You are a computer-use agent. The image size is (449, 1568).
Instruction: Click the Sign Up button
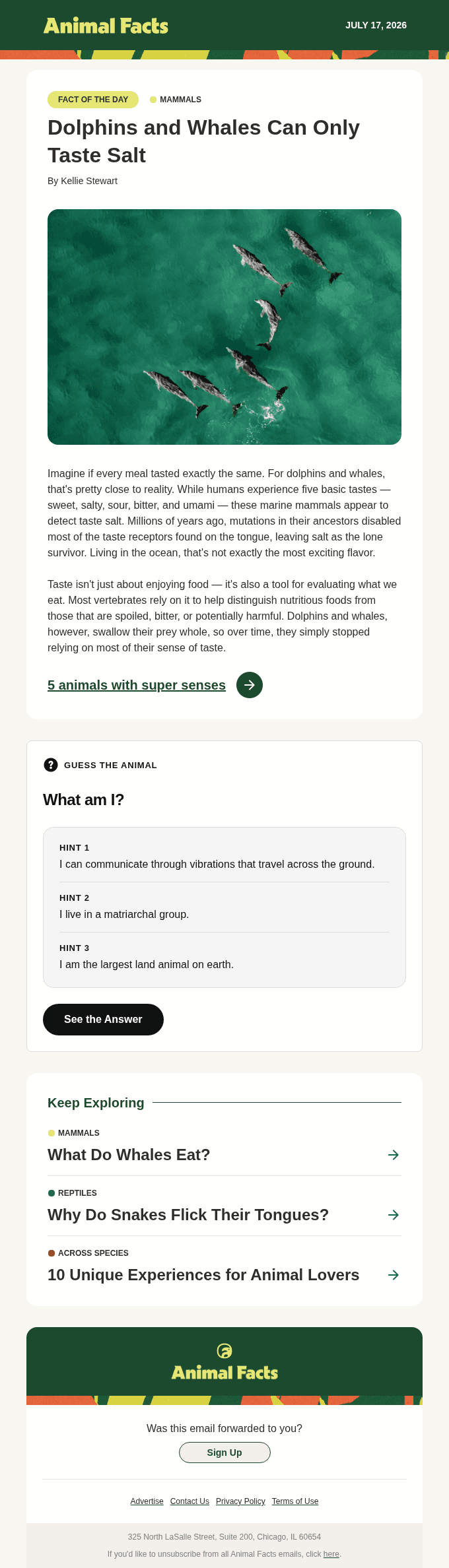pyautogui.click(x=224, y=1453)
